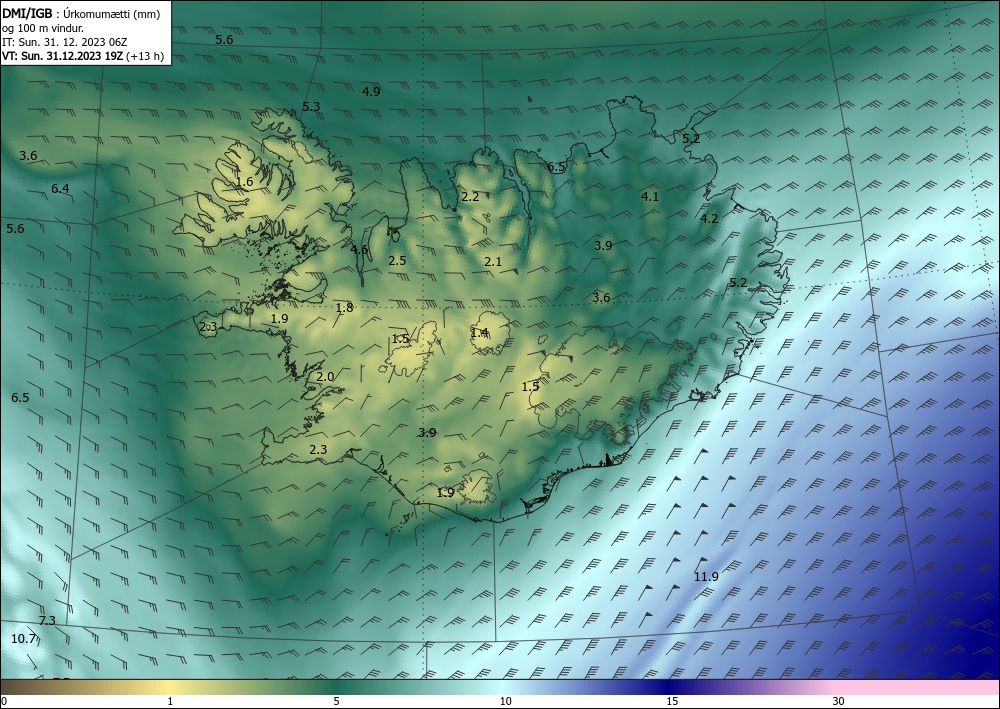Click the map value 2.2

470,197
